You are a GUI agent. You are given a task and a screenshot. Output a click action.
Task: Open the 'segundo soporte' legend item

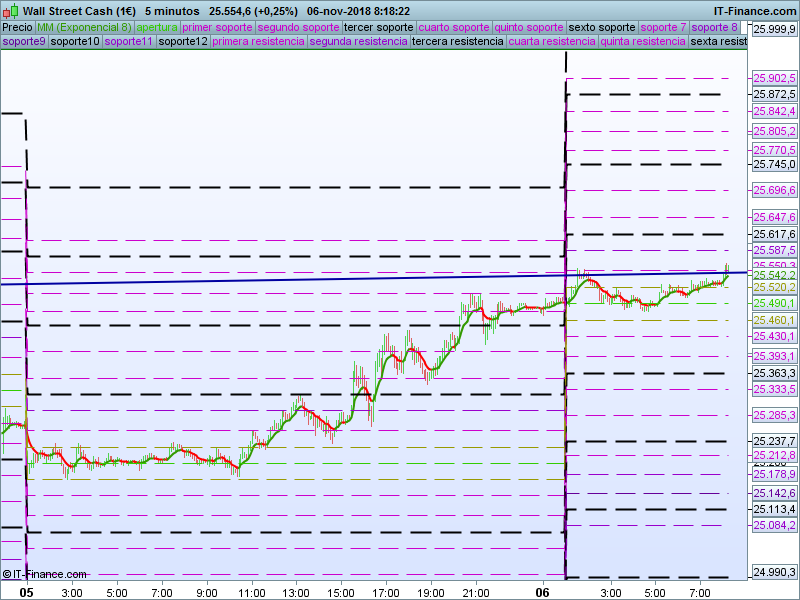click(298, 27)
